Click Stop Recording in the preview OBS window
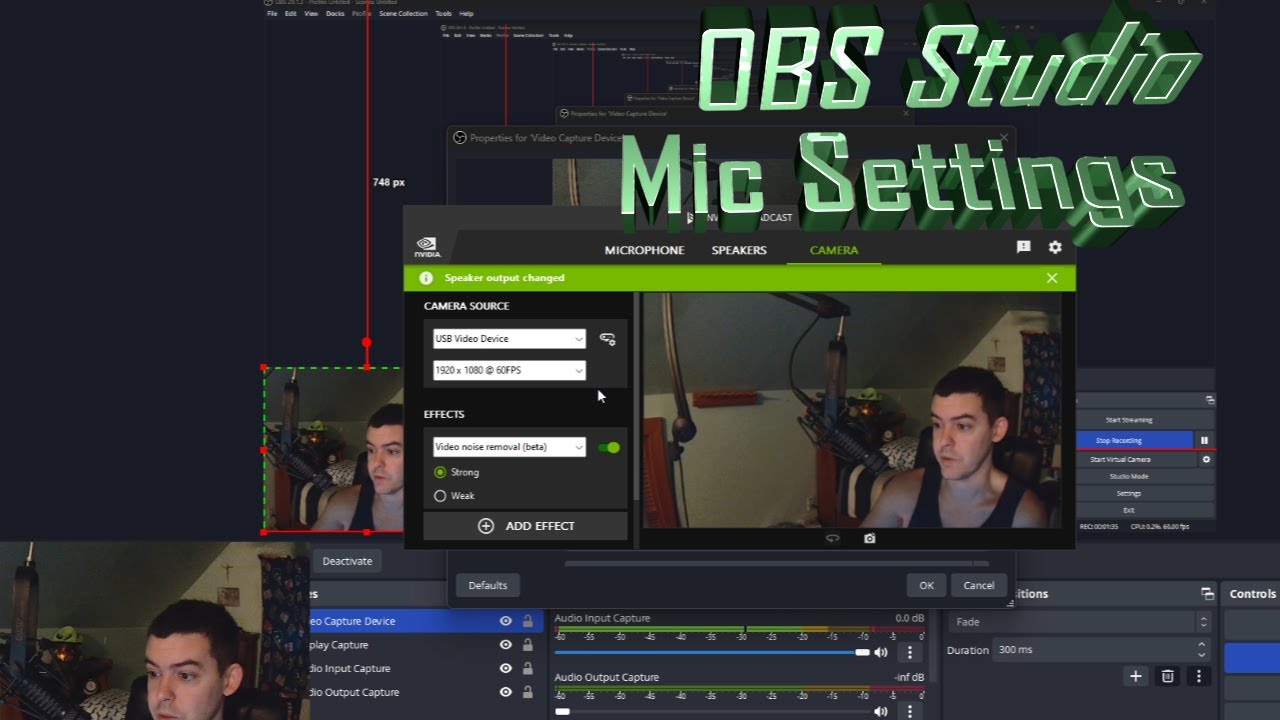 tap(1118, 440)
